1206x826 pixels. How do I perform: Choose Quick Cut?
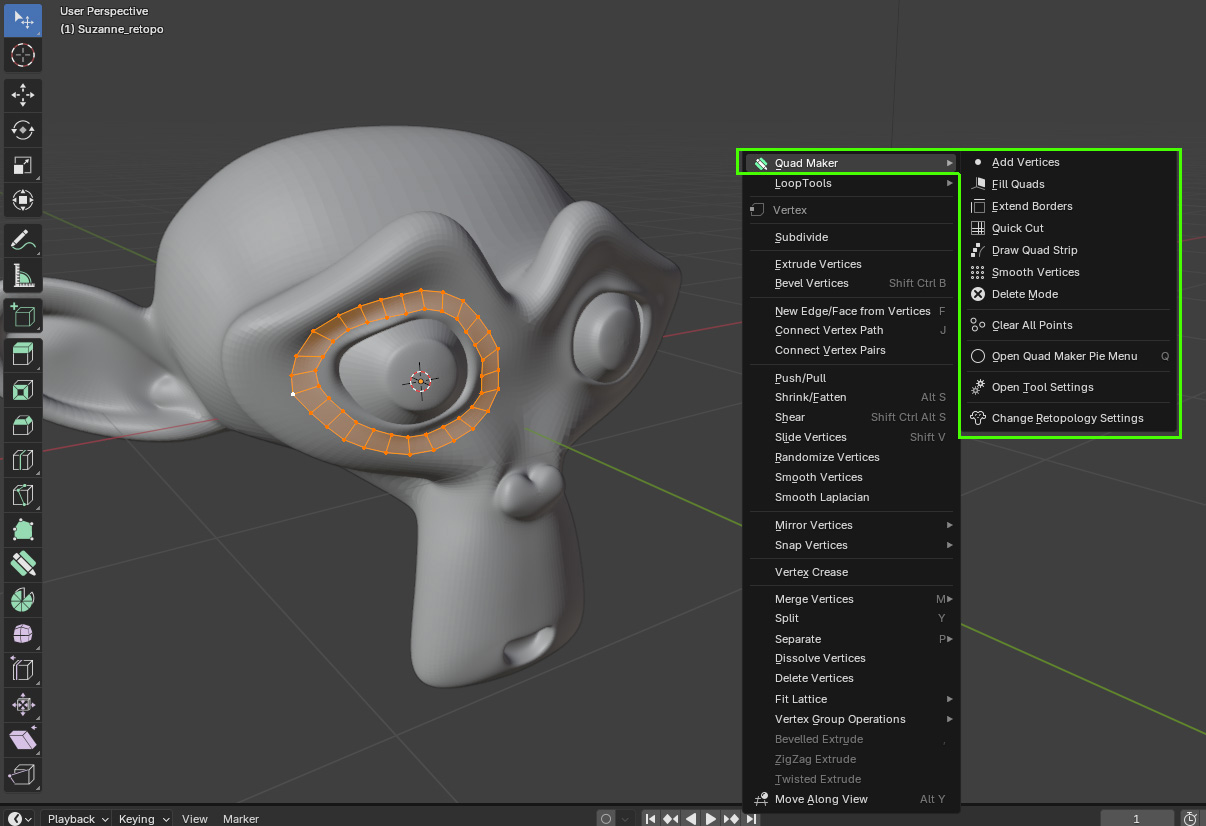(x=1069, y=228)
